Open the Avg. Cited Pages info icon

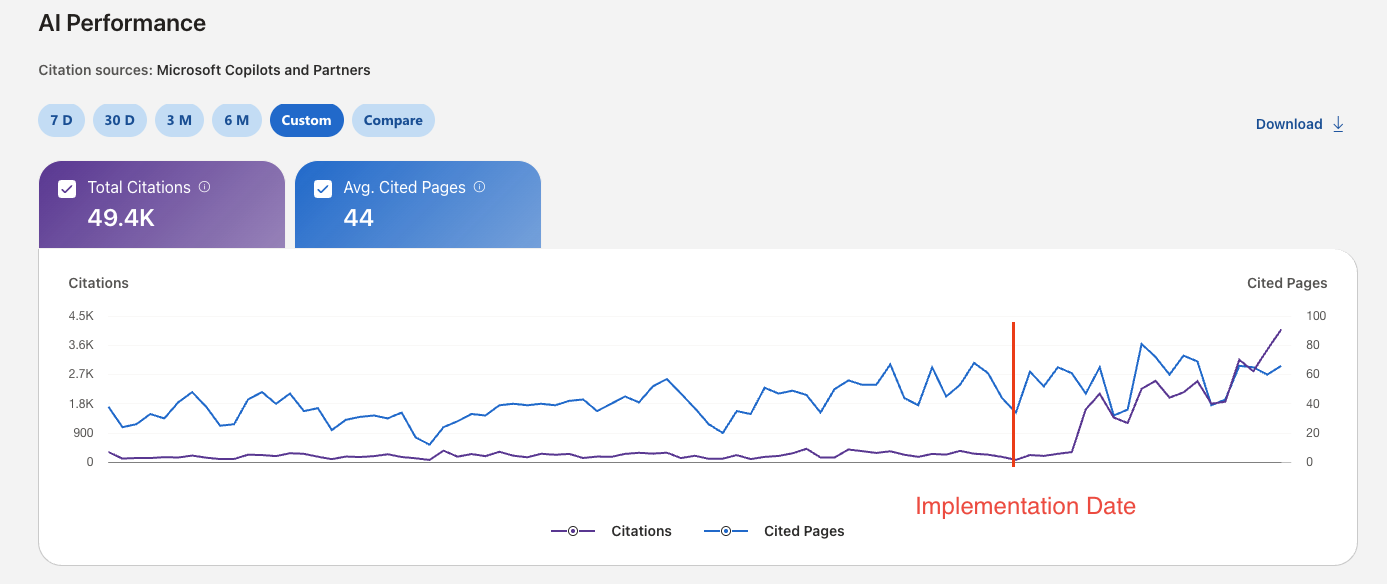click(479, 187)
